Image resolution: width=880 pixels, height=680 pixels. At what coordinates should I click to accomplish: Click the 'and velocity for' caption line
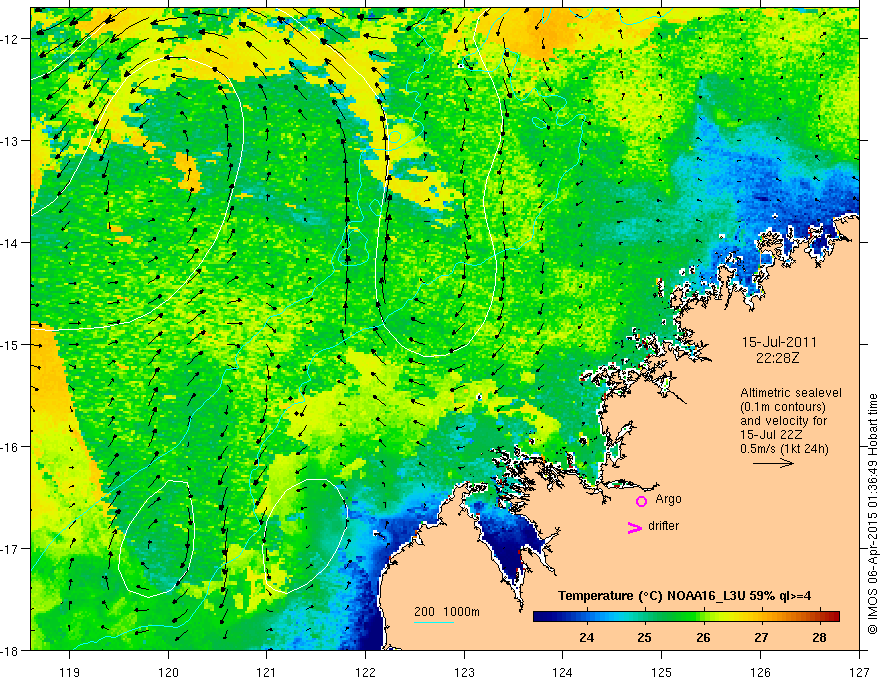(x=783, y=421)
